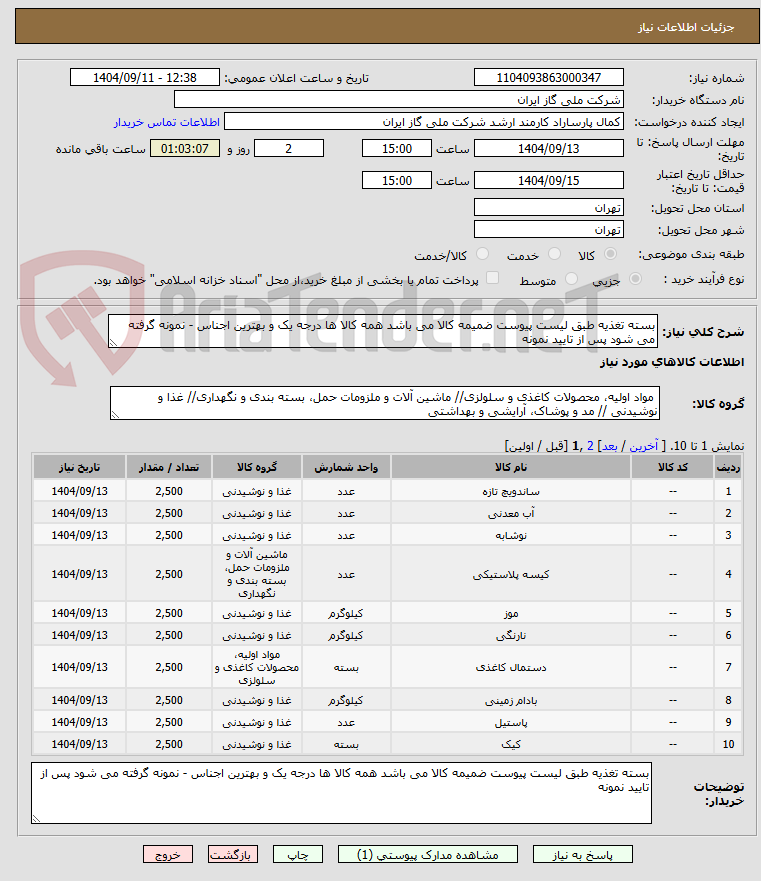Click the resize handle of توضیحات خریدار box
The width and height of the screenshot is (761, 881).
[36, 819]
